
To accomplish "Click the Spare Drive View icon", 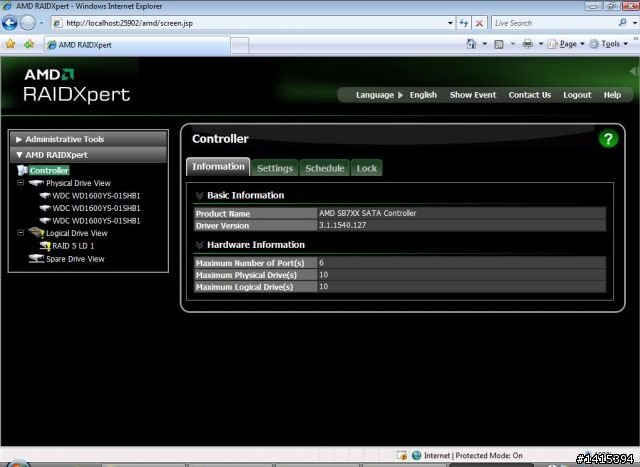I will tap(36, 259).
